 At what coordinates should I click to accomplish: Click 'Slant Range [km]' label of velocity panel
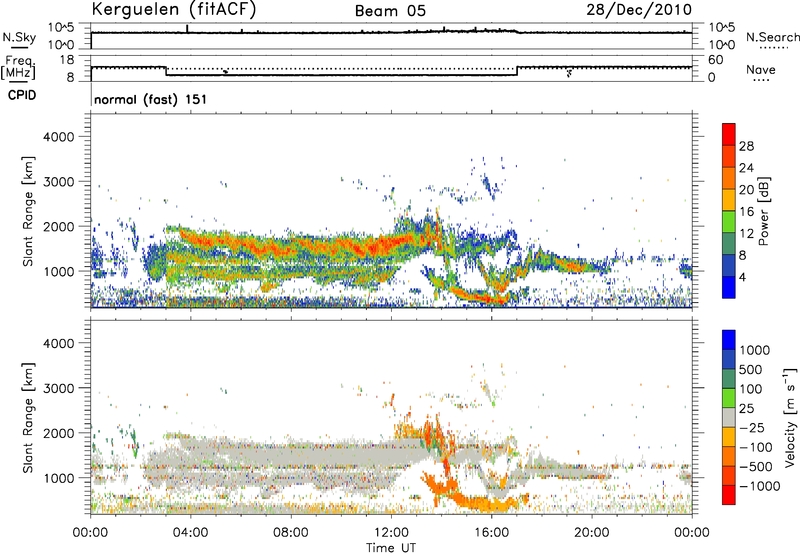(28, 418)
